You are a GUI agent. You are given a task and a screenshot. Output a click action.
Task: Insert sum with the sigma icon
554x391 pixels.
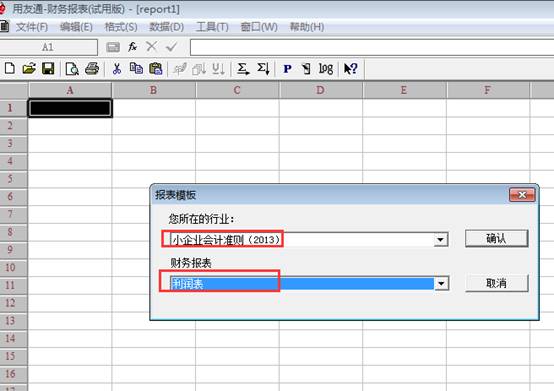coord(243,69)
